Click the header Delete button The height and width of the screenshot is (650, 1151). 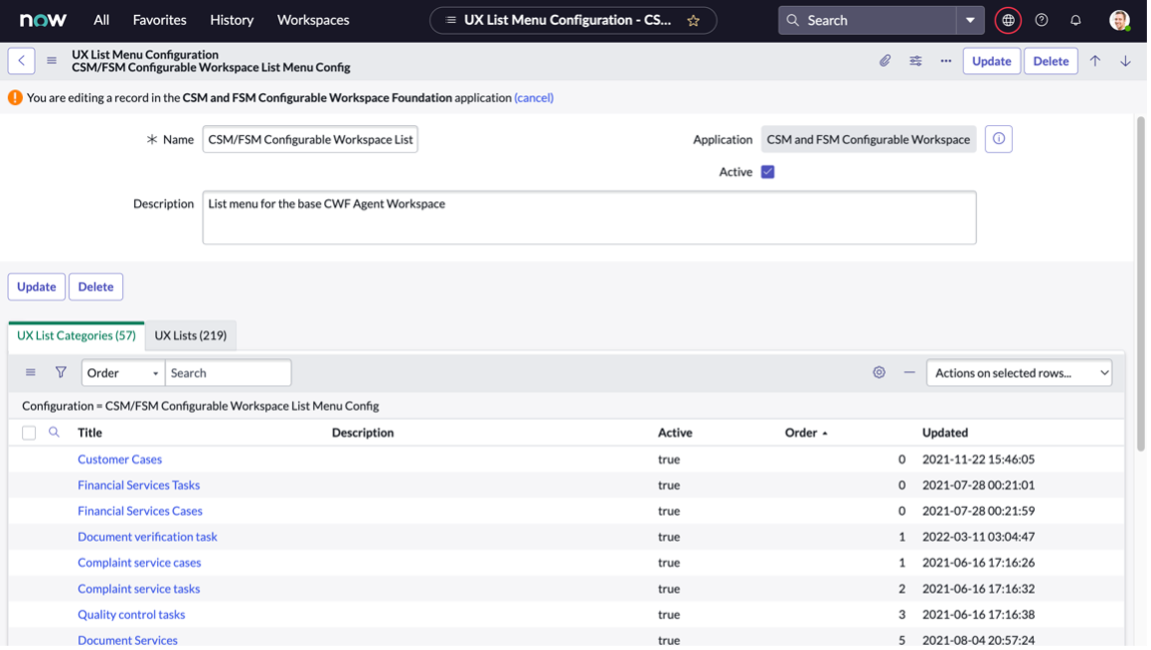(1050, 61)
